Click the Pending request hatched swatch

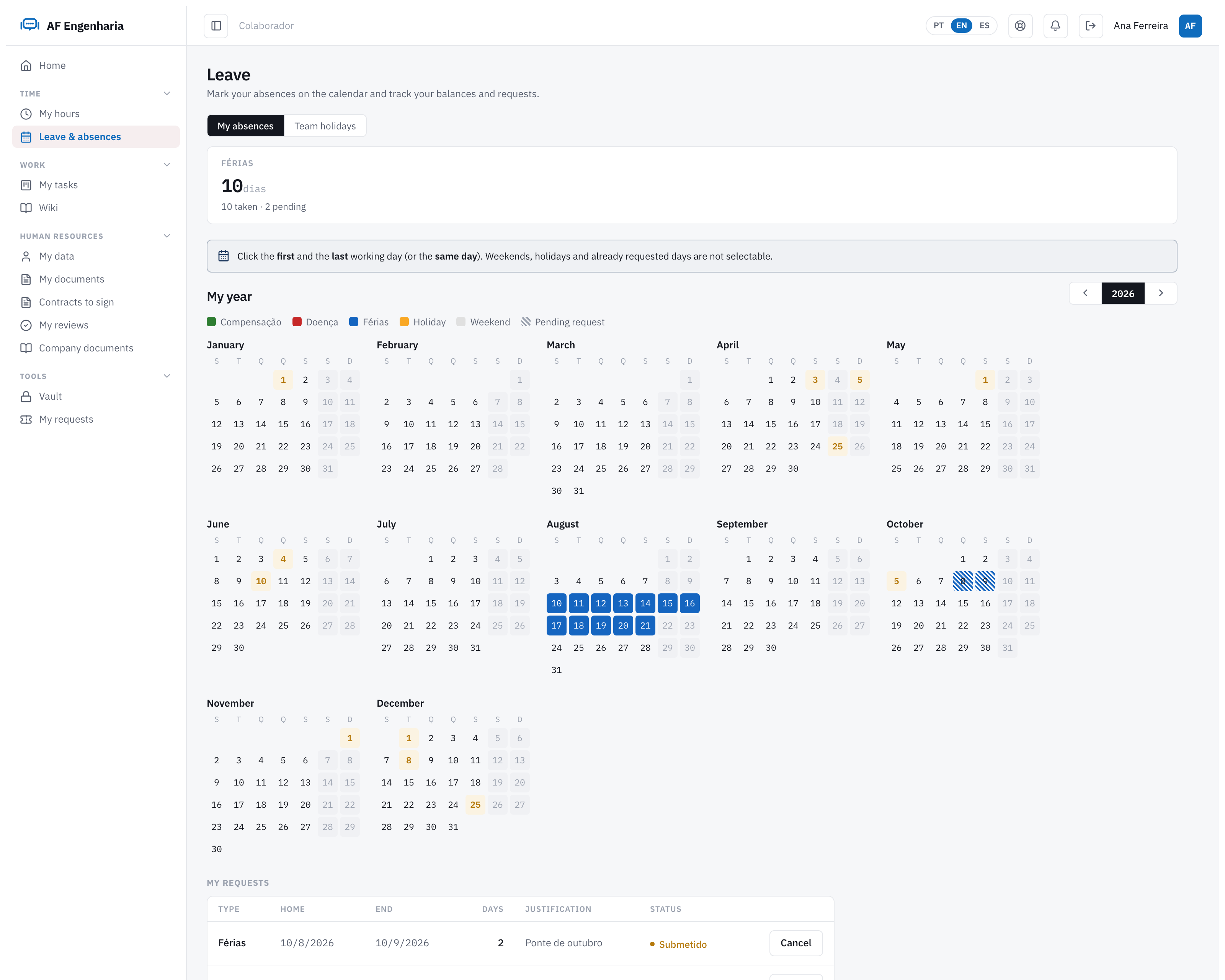(x=526, y=322)
